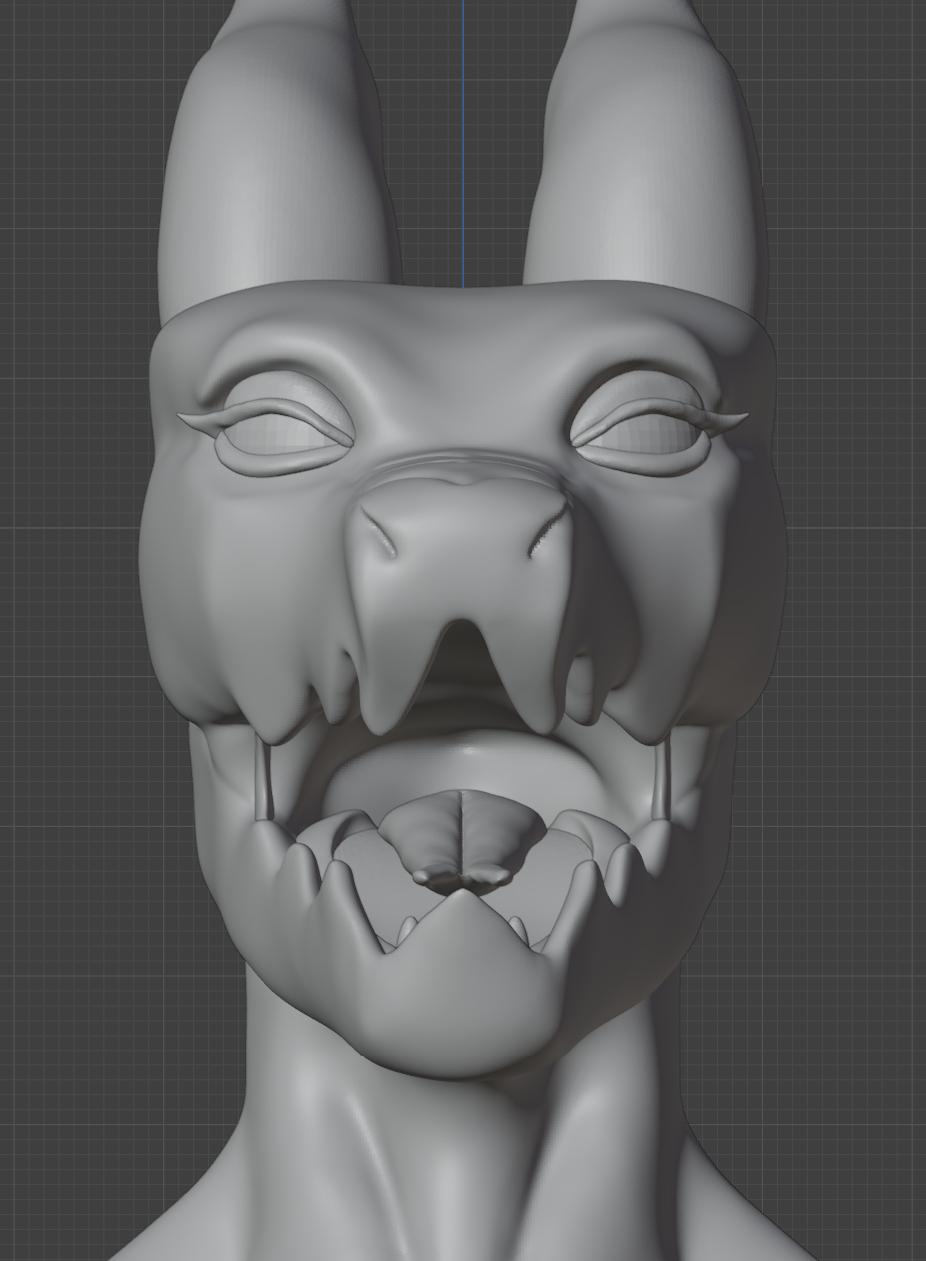This screenshot has height=1261, width=926.
Task: Click the model's closed eye on the right
Action: (x=641, y=432)
